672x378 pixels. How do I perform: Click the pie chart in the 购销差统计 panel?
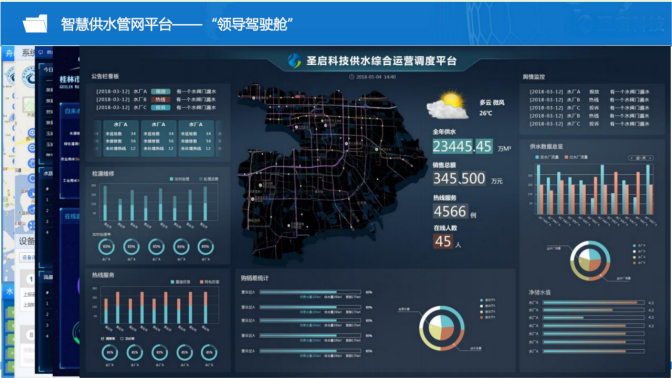(x=442, y=328)
